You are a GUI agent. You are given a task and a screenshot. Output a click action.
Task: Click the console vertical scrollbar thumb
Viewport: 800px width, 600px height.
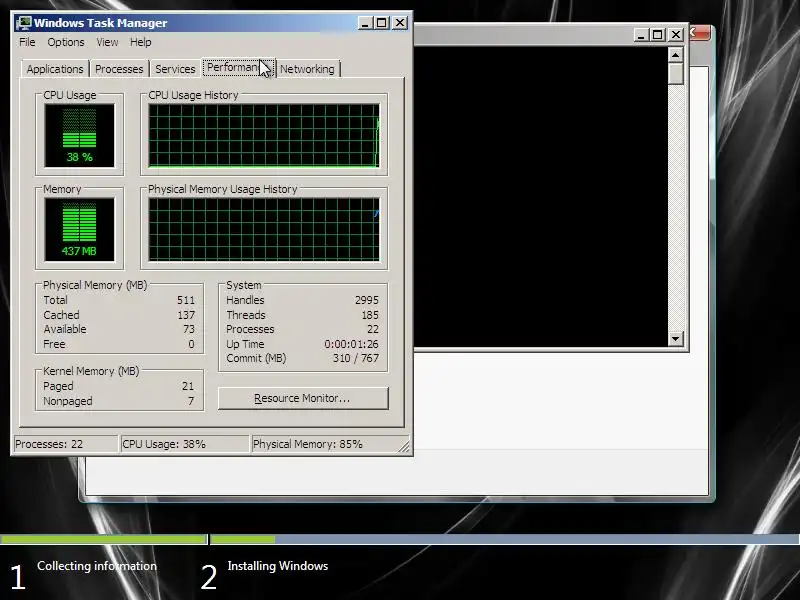tap(676, 74)
